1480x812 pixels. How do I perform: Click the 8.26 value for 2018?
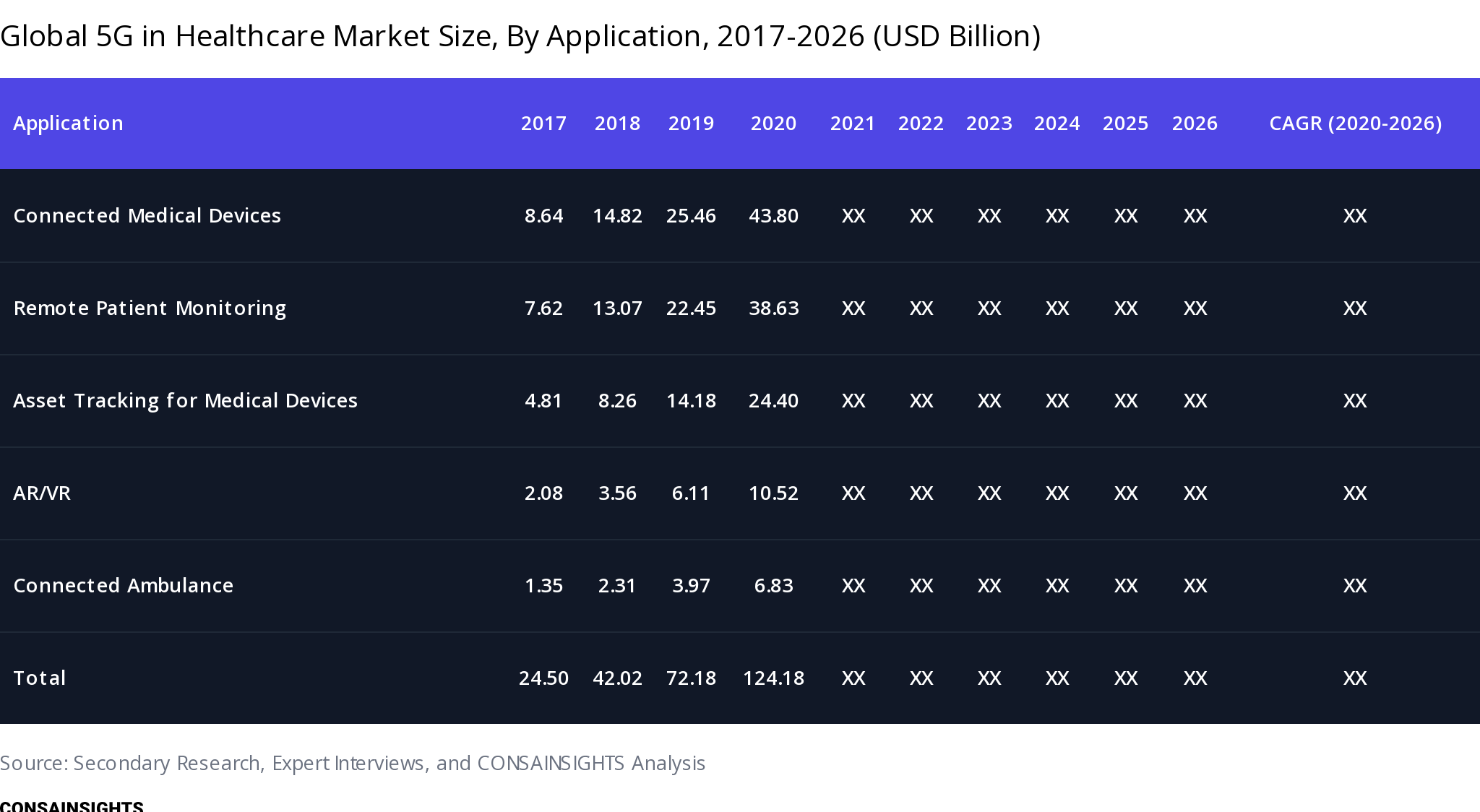(617, 401)
